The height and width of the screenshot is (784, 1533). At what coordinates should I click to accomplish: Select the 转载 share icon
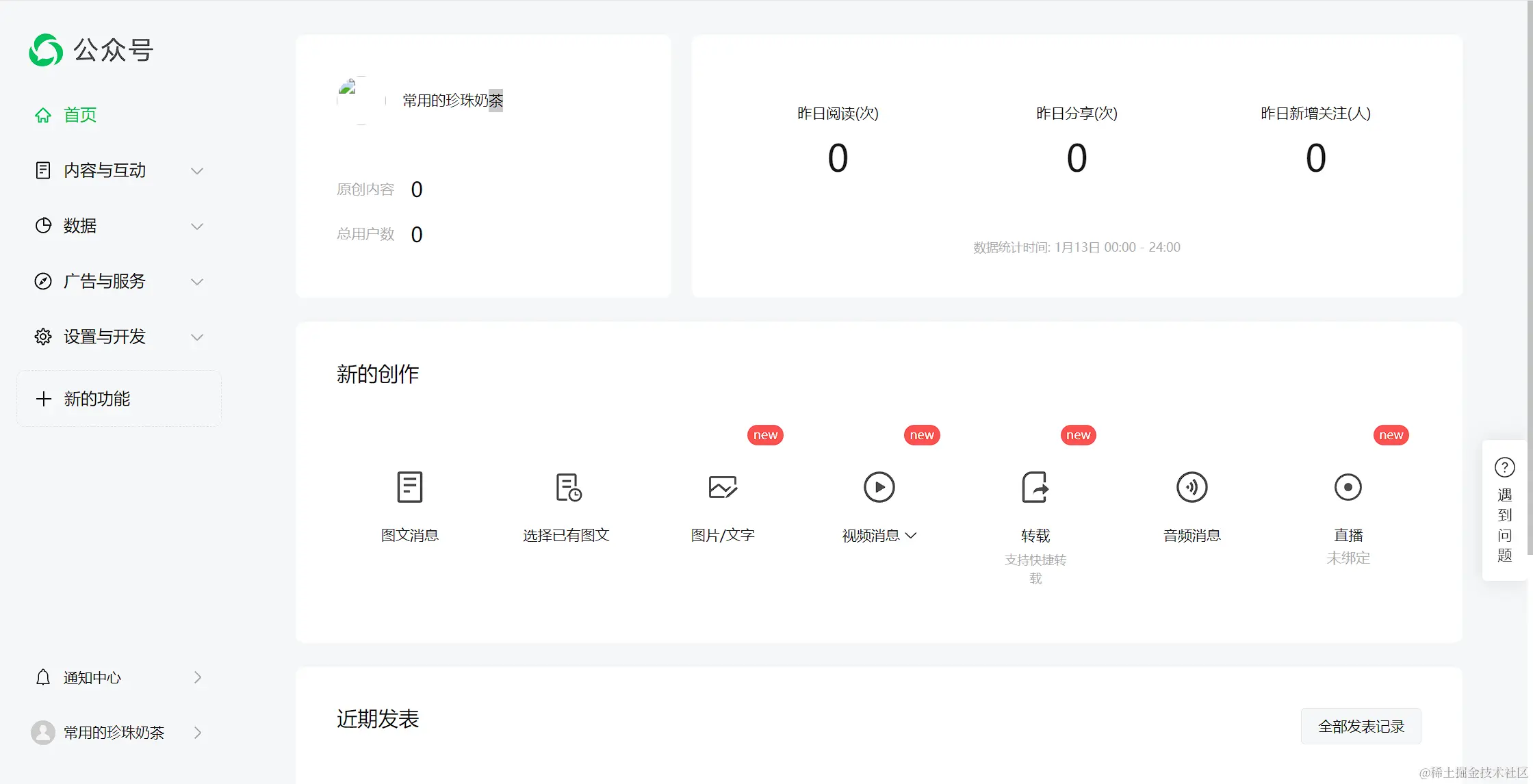[1035, 487]
